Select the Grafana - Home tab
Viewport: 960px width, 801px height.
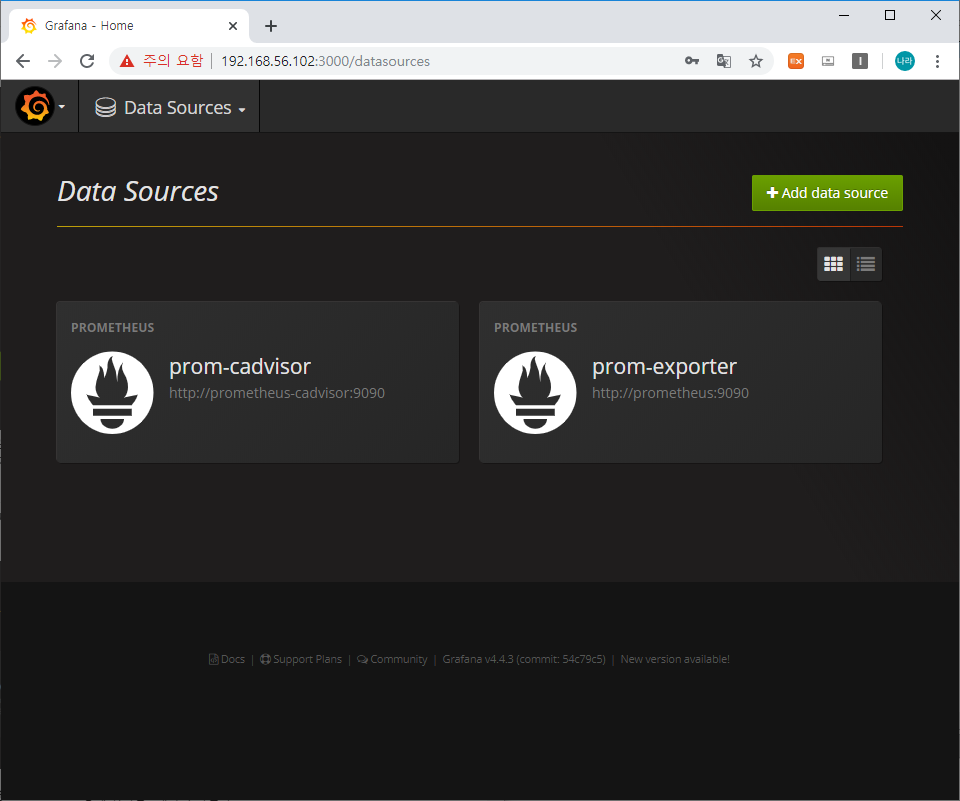click(129, 26)
